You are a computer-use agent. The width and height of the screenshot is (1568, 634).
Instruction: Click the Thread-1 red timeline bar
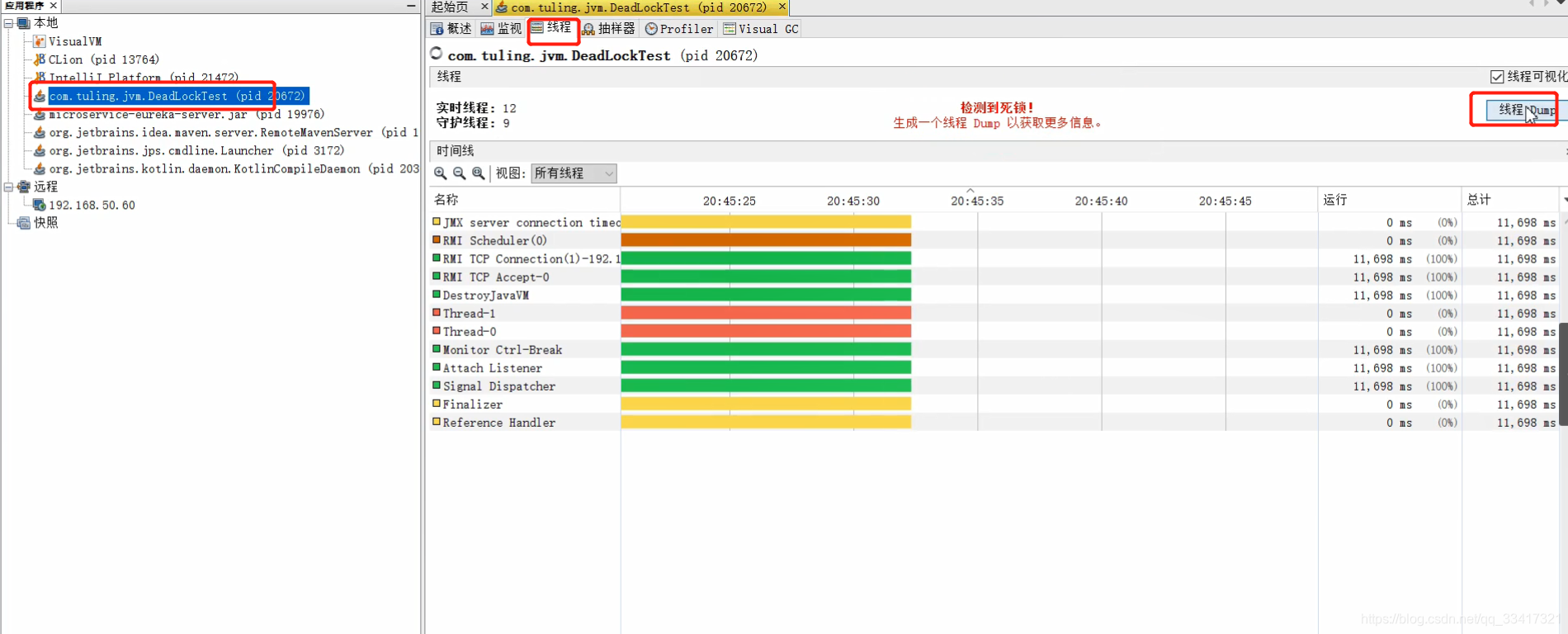(x=766, y=314)
